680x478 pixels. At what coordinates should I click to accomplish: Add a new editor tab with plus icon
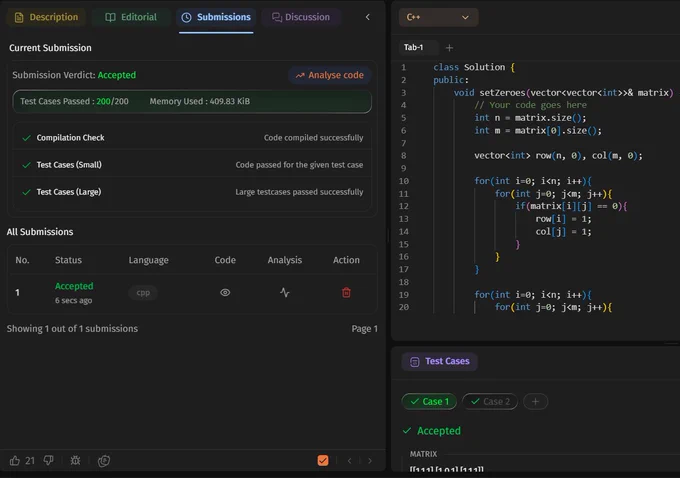click(x=449, y=48)
